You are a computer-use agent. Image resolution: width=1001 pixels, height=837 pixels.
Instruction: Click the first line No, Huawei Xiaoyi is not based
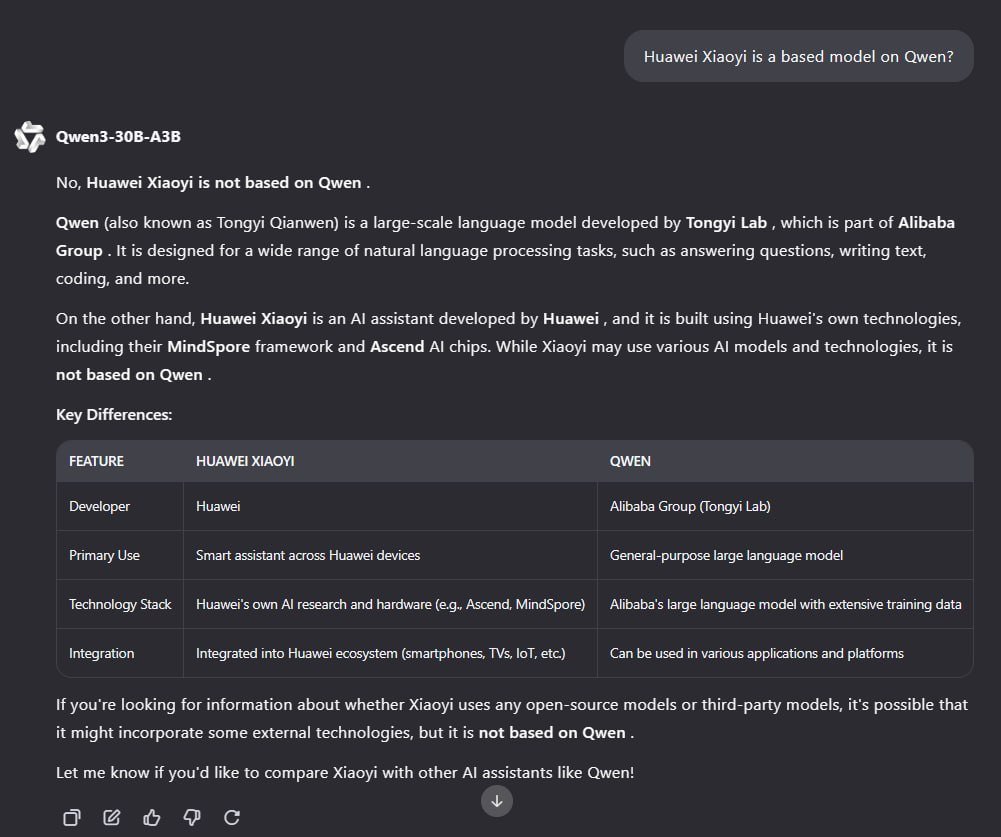pyautogui.click(x=213, y=183)
